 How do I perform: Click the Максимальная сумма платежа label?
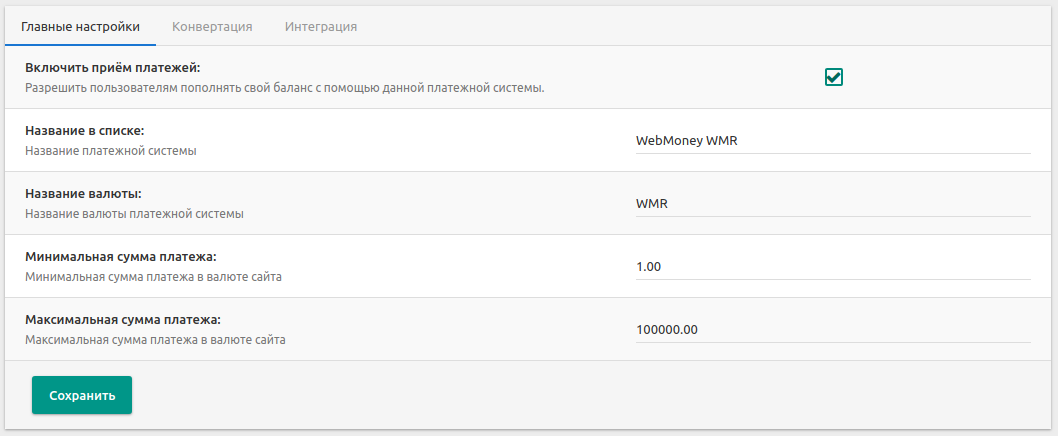click(122, 319)
